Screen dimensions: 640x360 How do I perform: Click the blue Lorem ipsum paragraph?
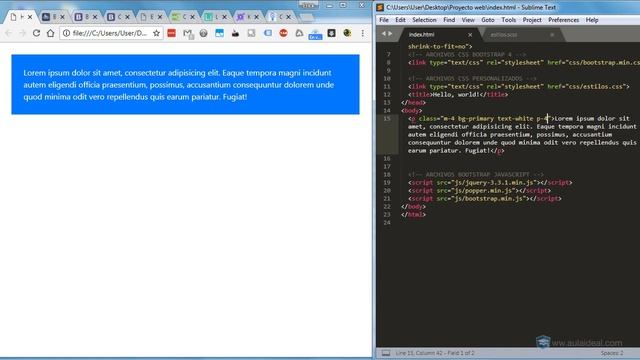click(185, 84)
